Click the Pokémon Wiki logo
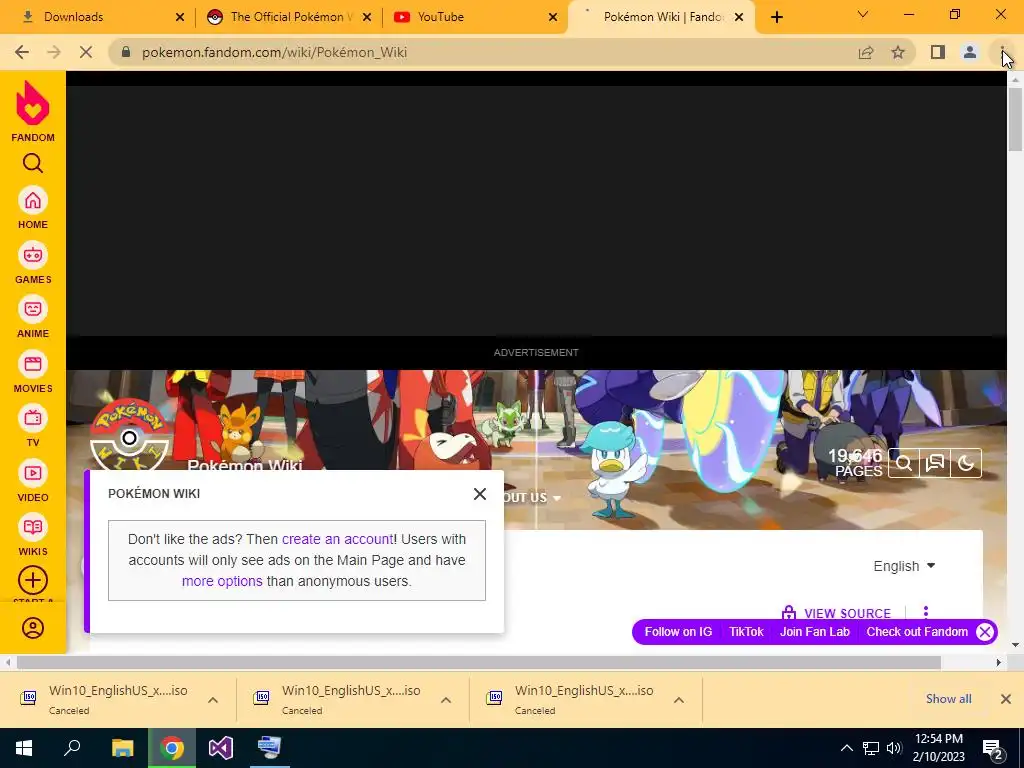 tap(129, 434)
